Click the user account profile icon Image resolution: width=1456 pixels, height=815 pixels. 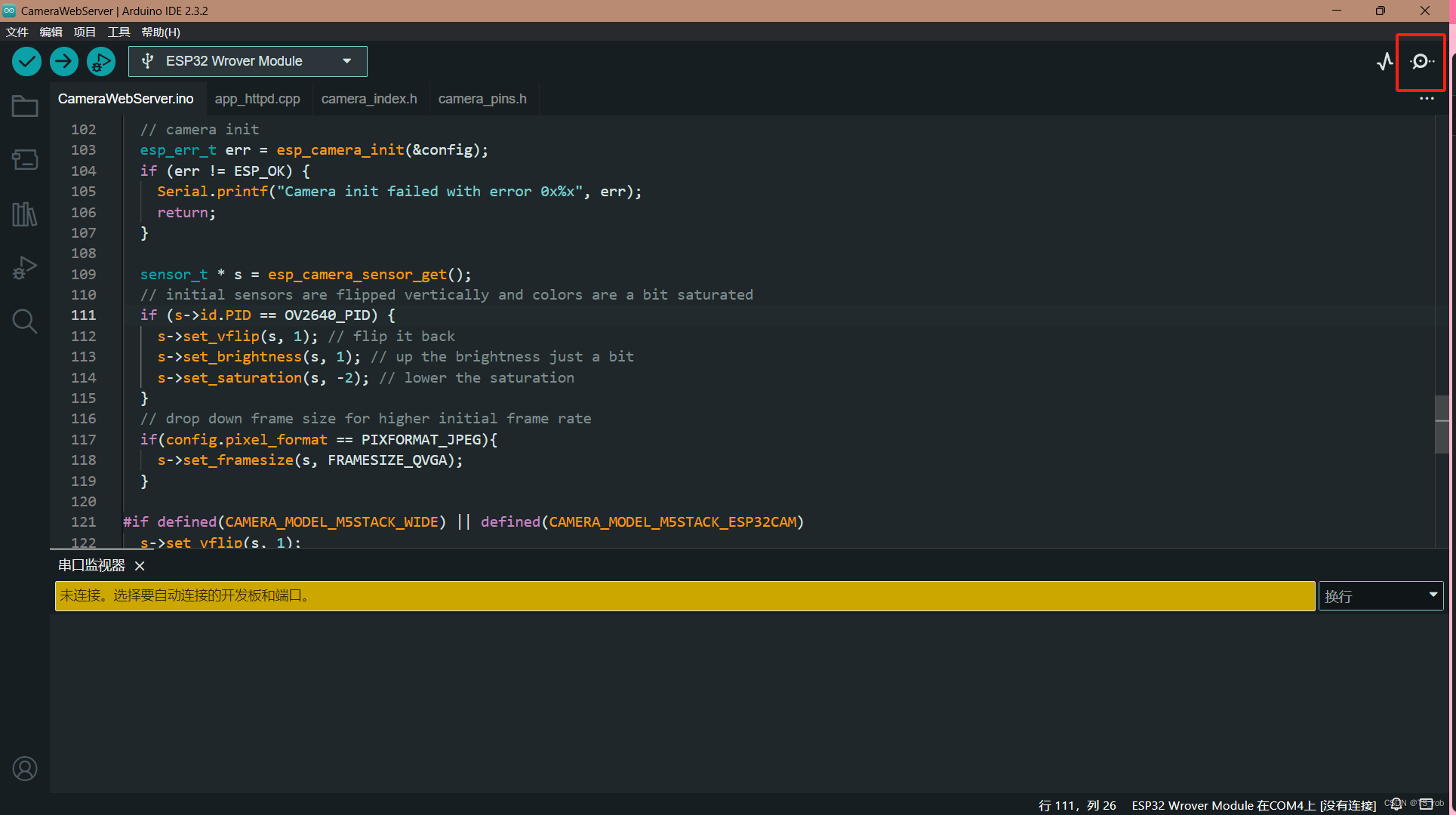tap(25, 768)
